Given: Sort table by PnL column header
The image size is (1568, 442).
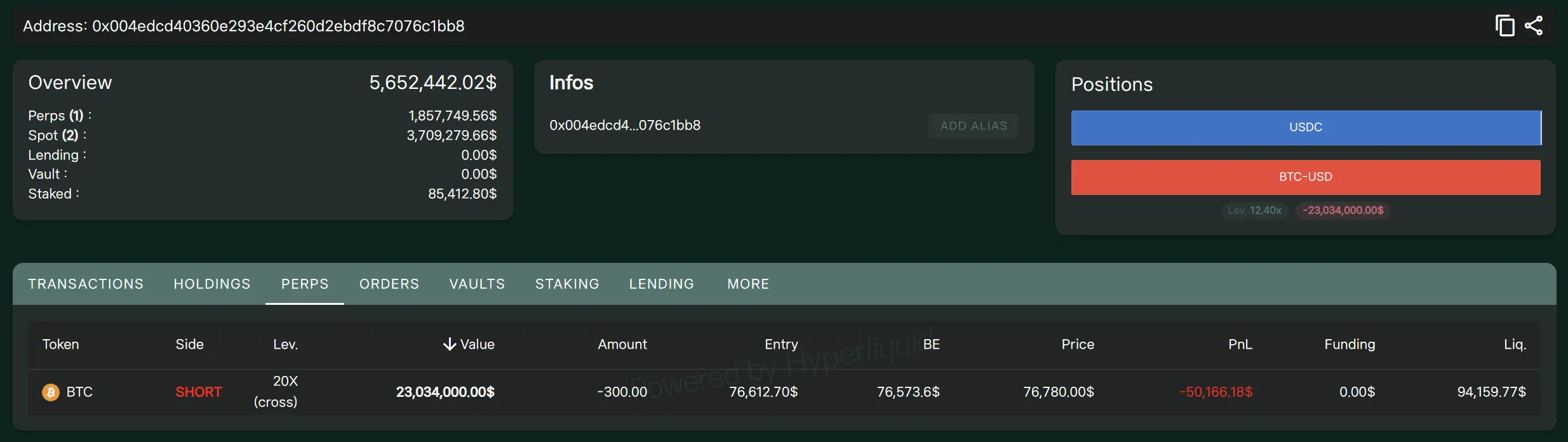Looking at the screenshot, I should coord(1240,344).
